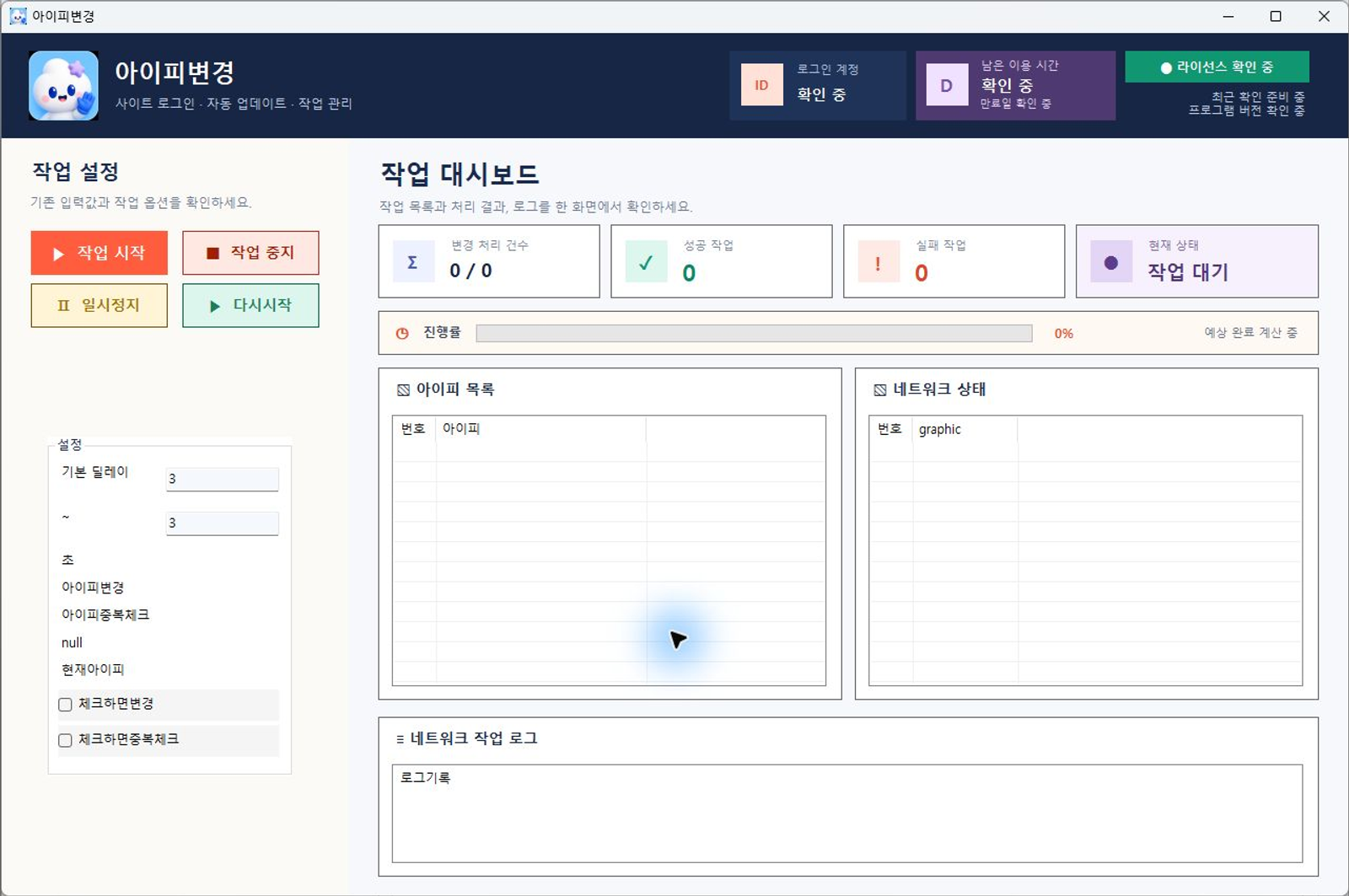Maximize the 아이피변경 window

coord(1276,16)
